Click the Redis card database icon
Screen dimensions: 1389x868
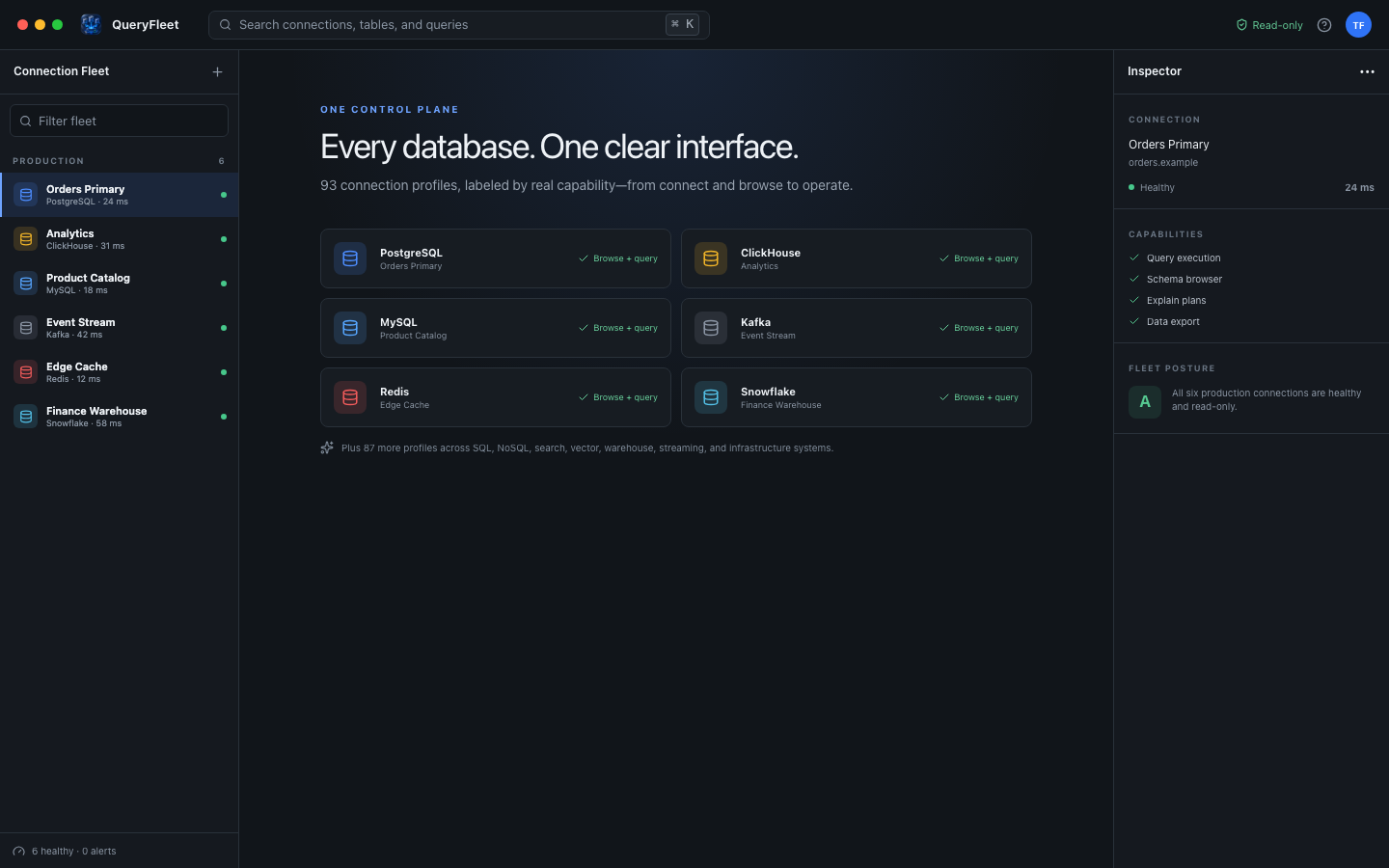pos(350,397)
